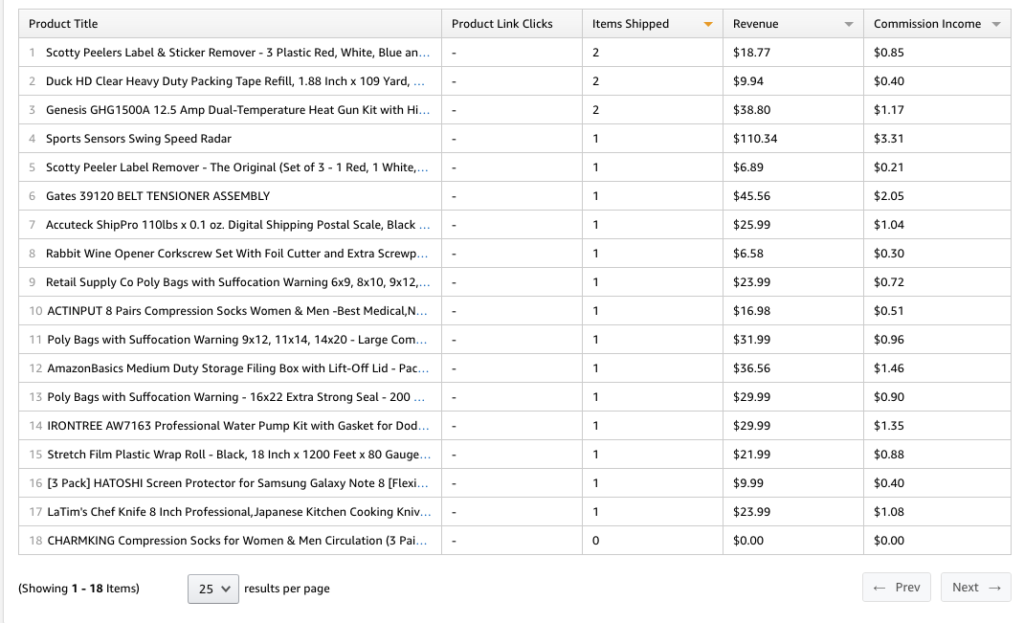The image size is (1024, 623).
Task: Click commission value $3.31
Action: pyautogui.click(x=889, y=138)
